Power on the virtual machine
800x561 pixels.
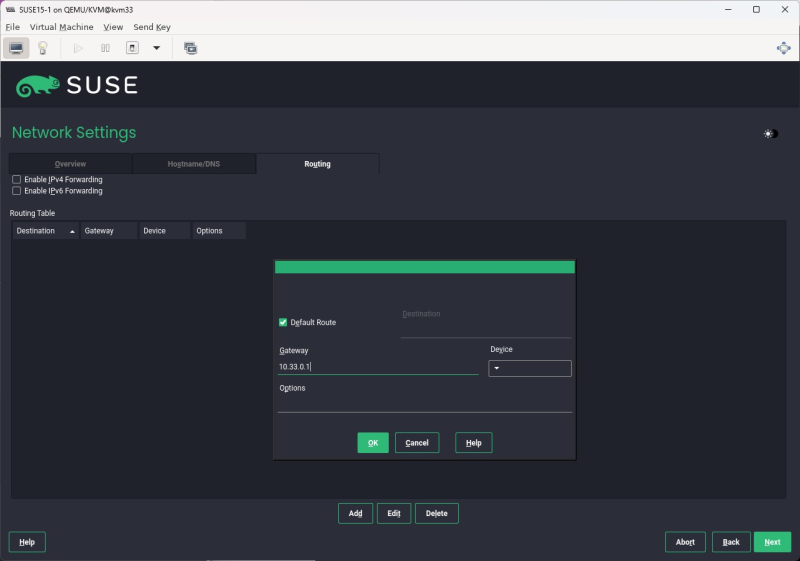tap(78, 48)
